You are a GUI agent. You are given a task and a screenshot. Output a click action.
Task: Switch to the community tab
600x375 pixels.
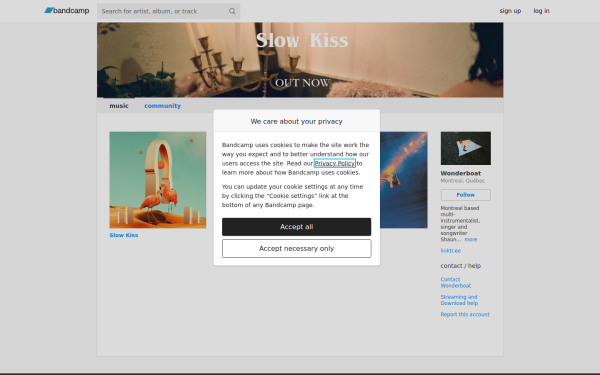tap(162, 106)
